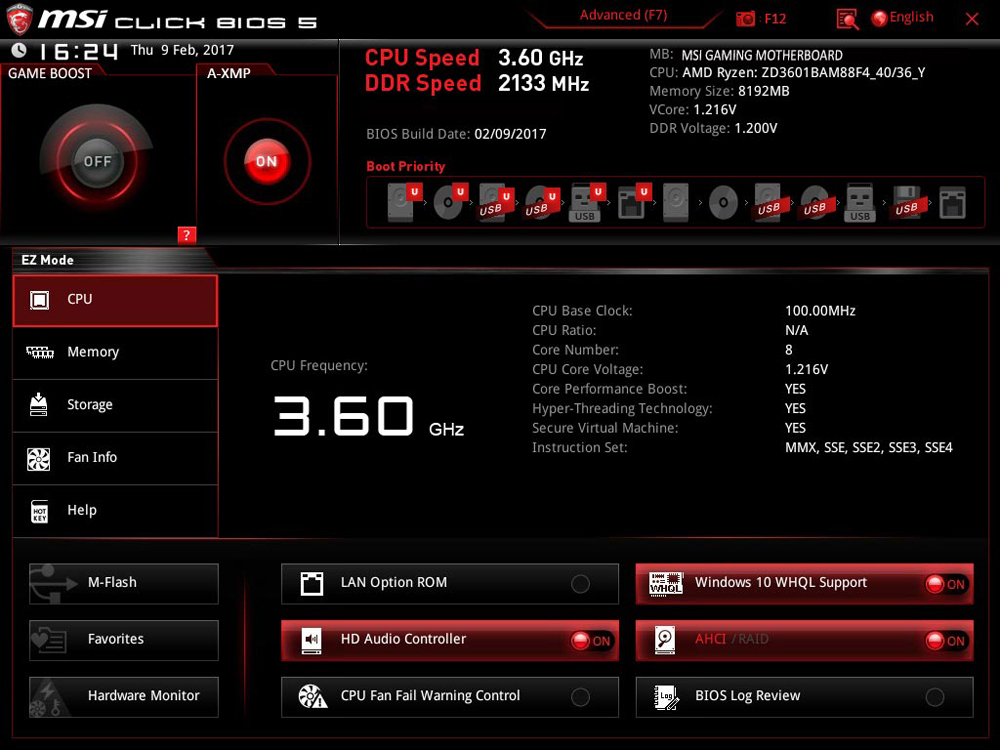Click the HD Audio speaker icon

312,640
